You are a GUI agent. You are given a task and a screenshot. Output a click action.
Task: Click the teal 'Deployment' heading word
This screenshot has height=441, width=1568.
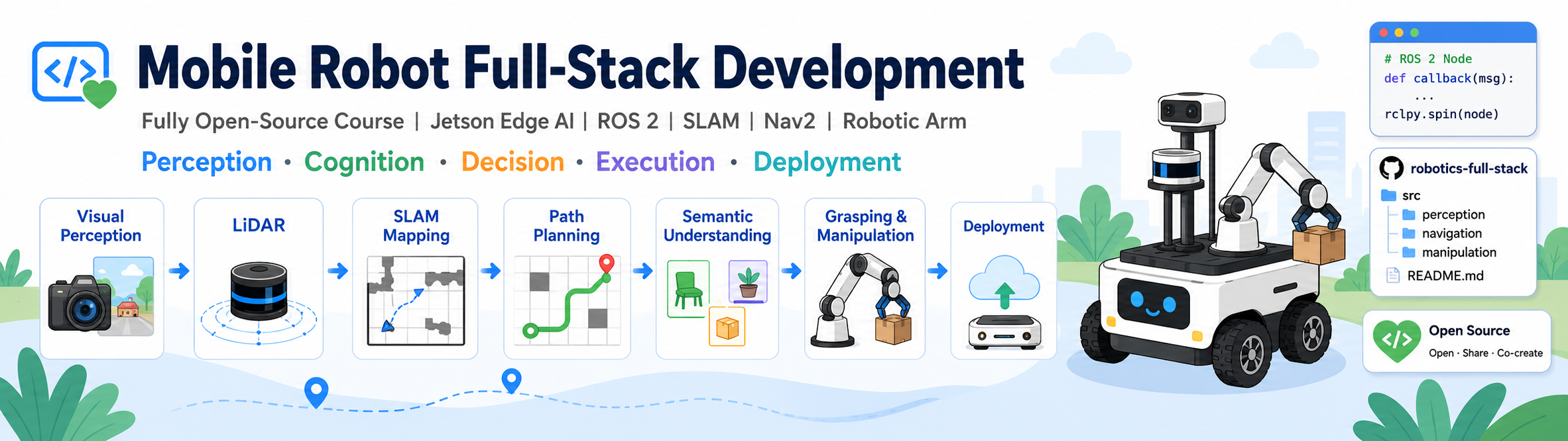pyautogui.click(x=827, y=162)
